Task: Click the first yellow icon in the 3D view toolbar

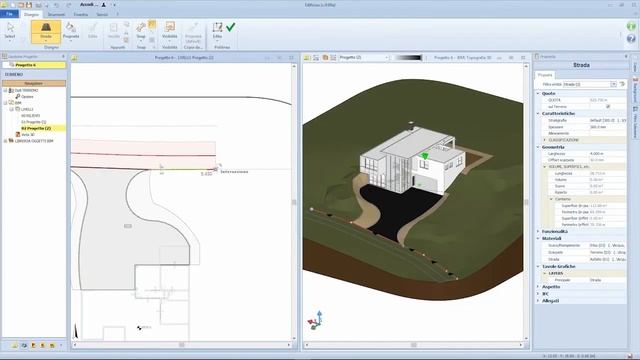Action: [307, 58]
